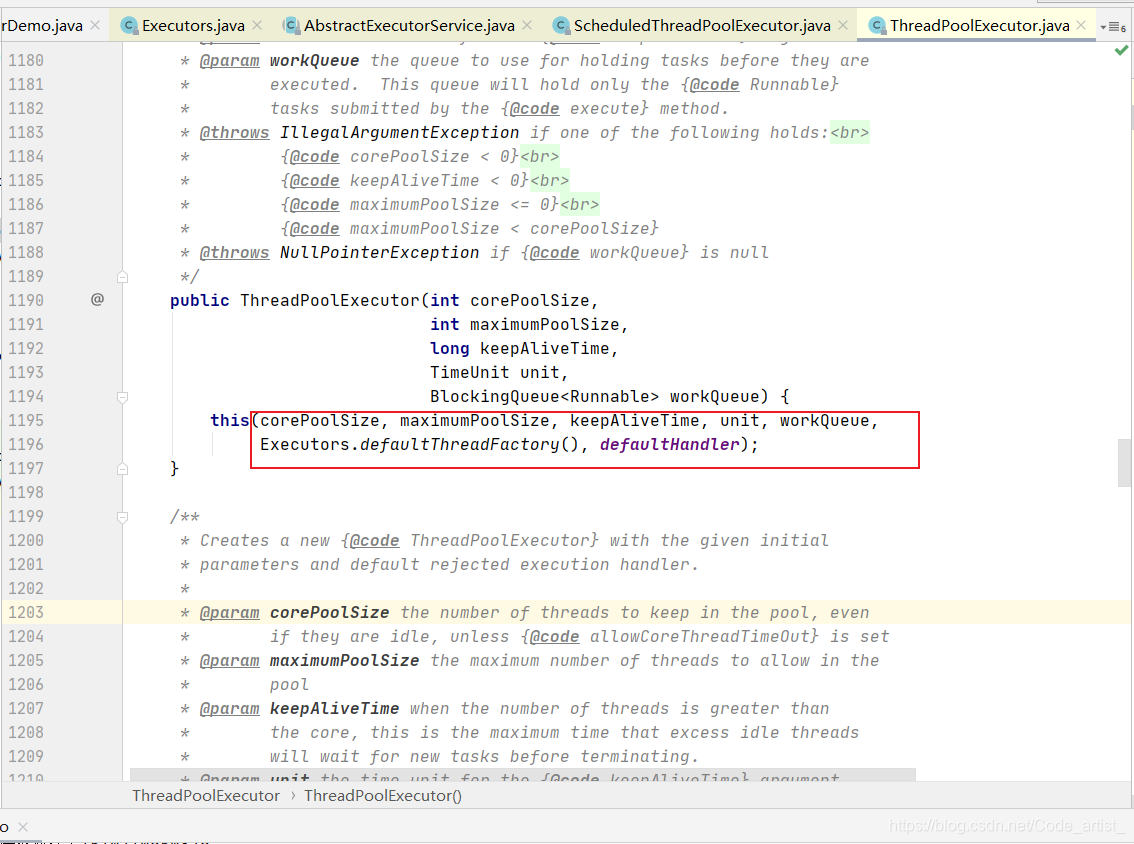Screen dimensions: 1134x844
Task: Click 'long keepAliveTime,' on line 1192
Action: [524, 349]
